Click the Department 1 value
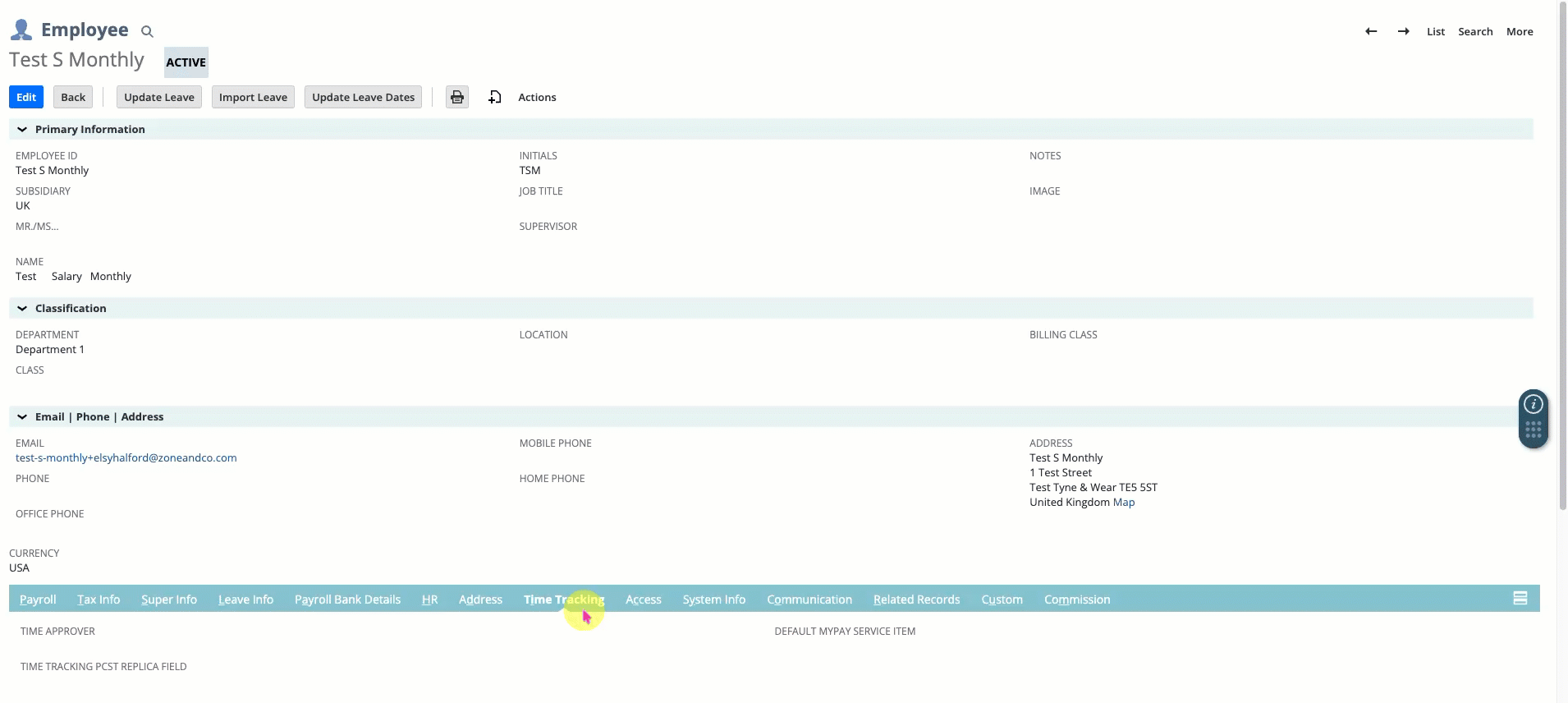The image size is (1568, 703). click(50, 349)
